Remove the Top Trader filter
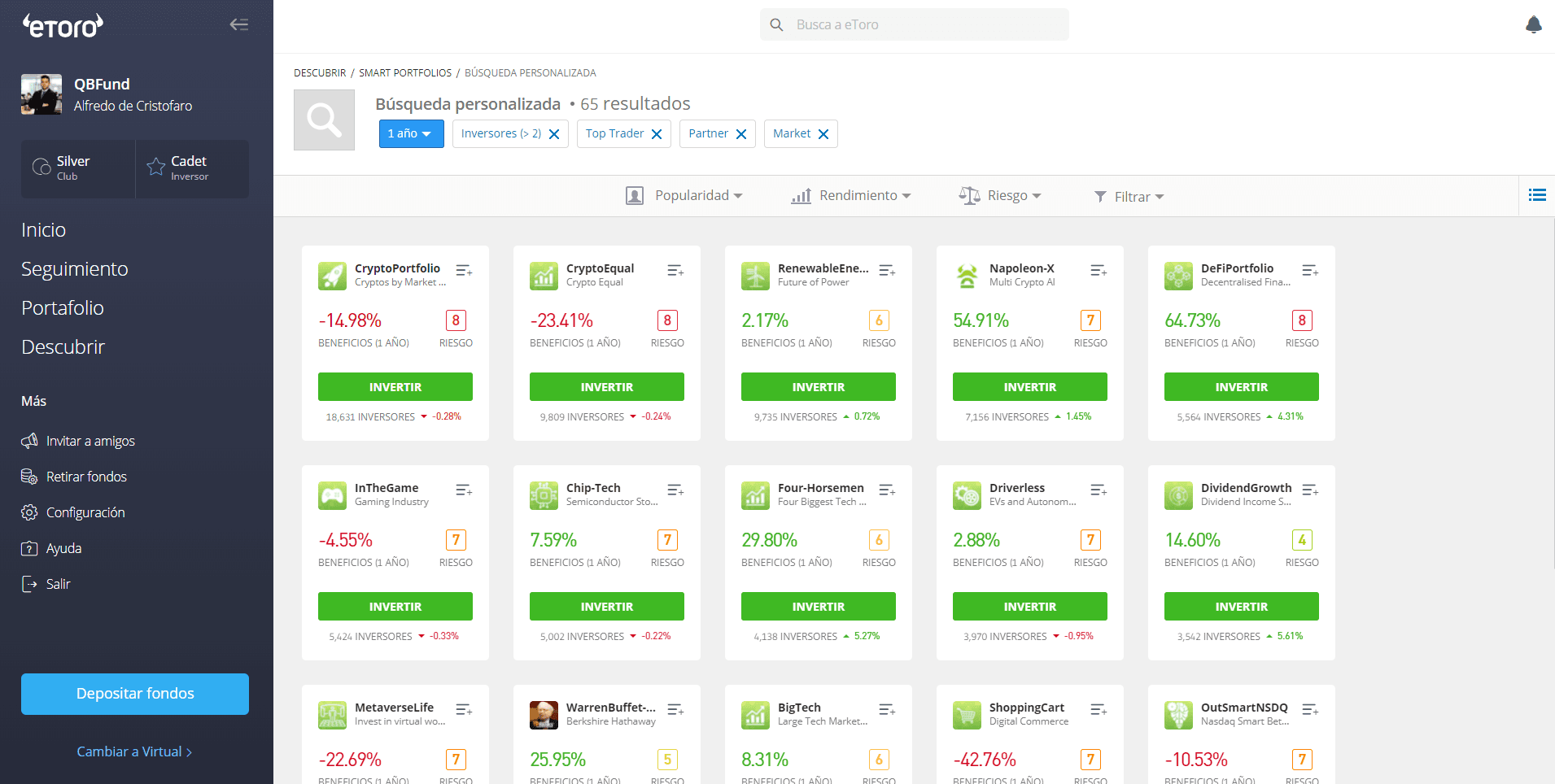The height and width of the screenshot is (784, 1555). [x=657, y=134]
